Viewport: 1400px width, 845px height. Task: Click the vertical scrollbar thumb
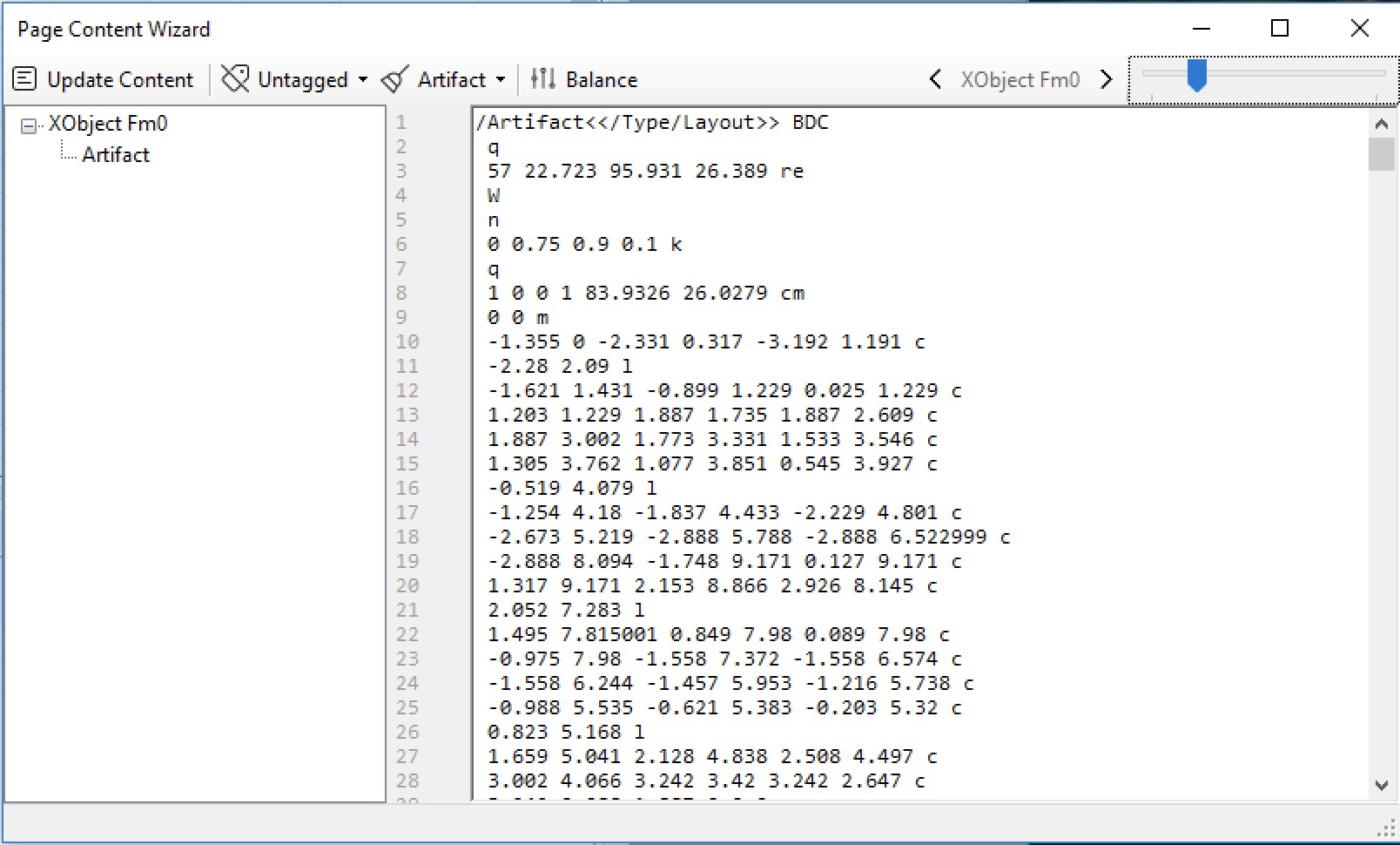pos(1381,155)
